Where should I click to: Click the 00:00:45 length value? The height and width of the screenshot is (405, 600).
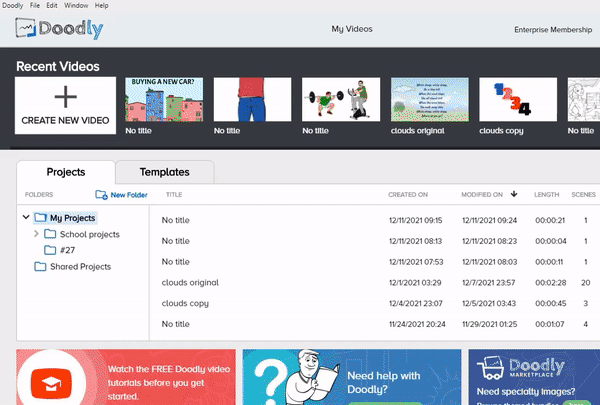(x=551, y=303)
